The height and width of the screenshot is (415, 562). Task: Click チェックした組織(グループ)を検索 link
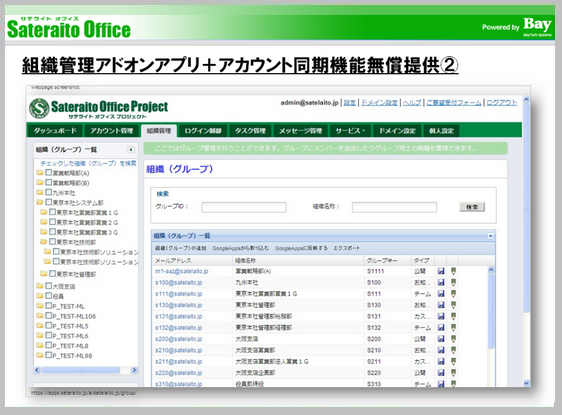[x=88, y=163]
